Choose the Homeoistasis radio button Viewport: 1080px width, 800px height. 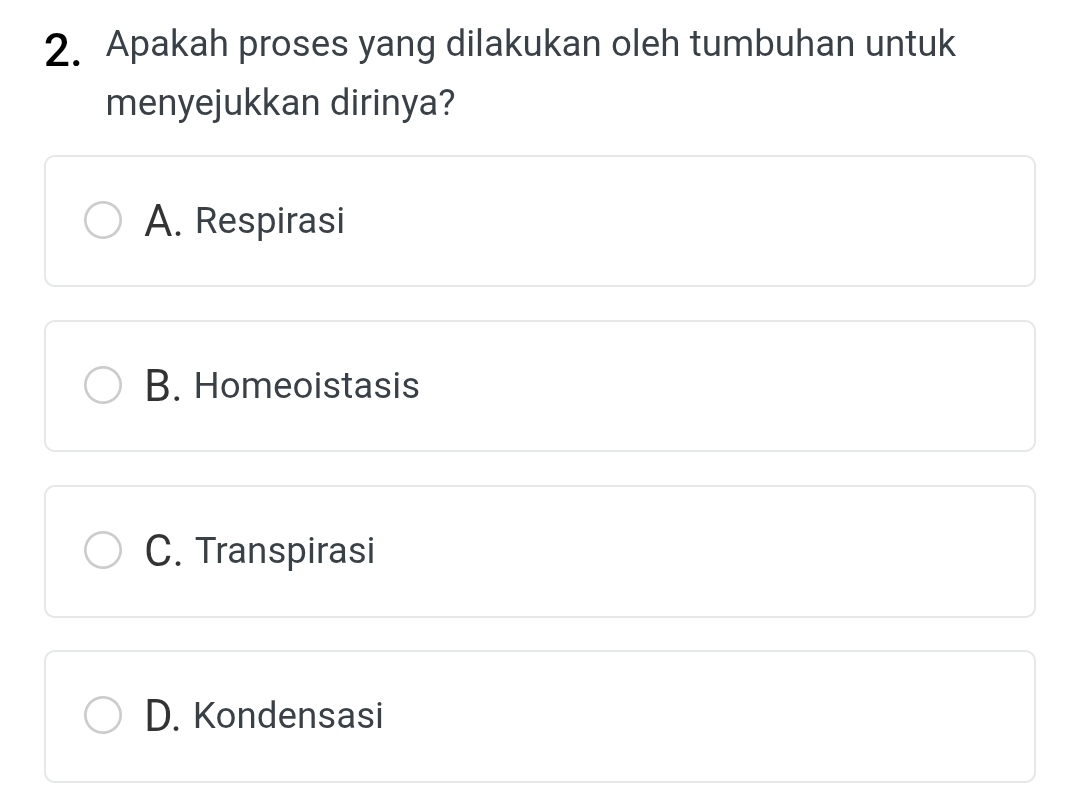pyautogui.click(x=102, y=386)
